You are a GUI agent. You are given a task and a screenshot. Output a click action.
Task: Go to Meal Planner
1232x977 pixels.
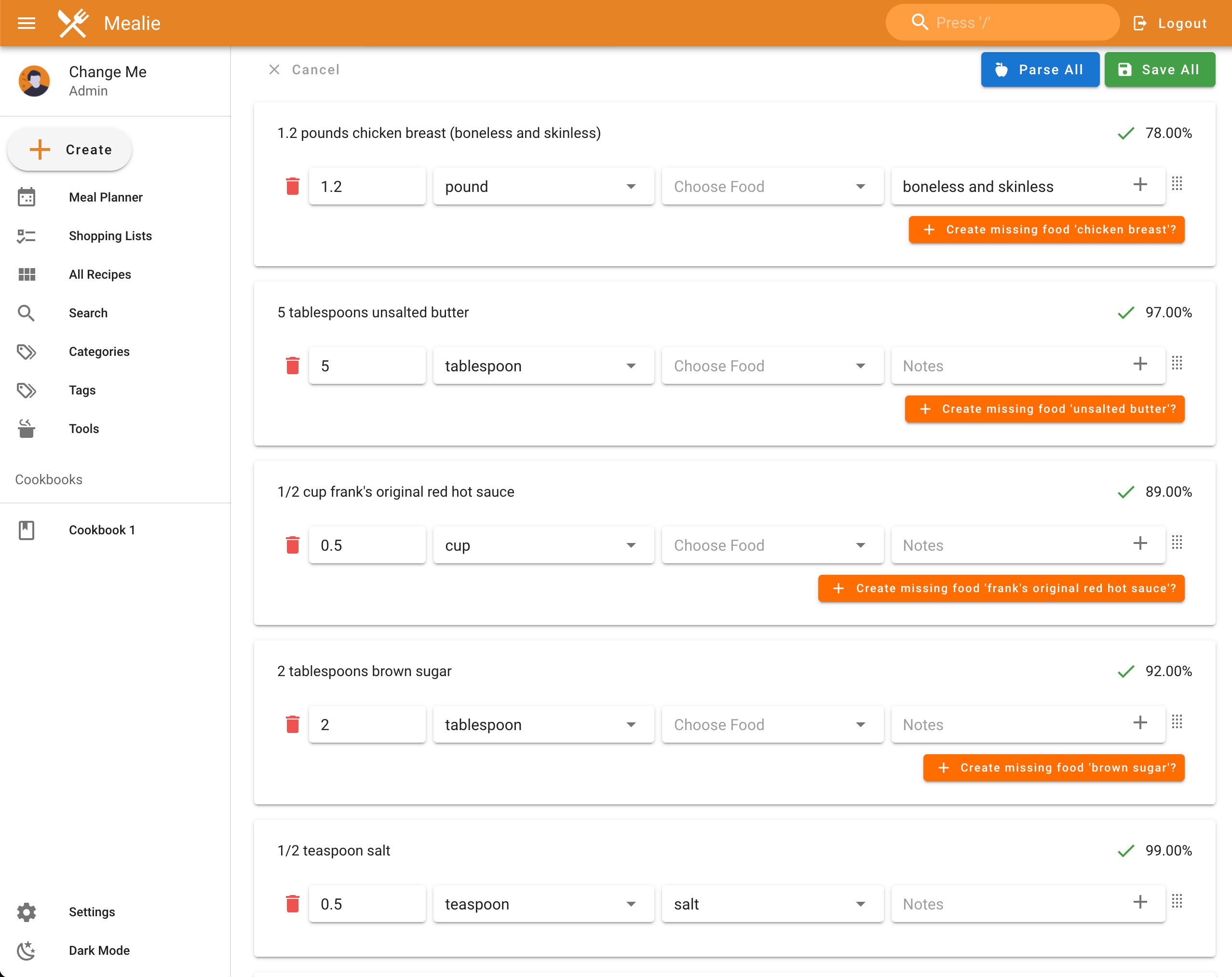pyautogui.click(x=105, y=197)
